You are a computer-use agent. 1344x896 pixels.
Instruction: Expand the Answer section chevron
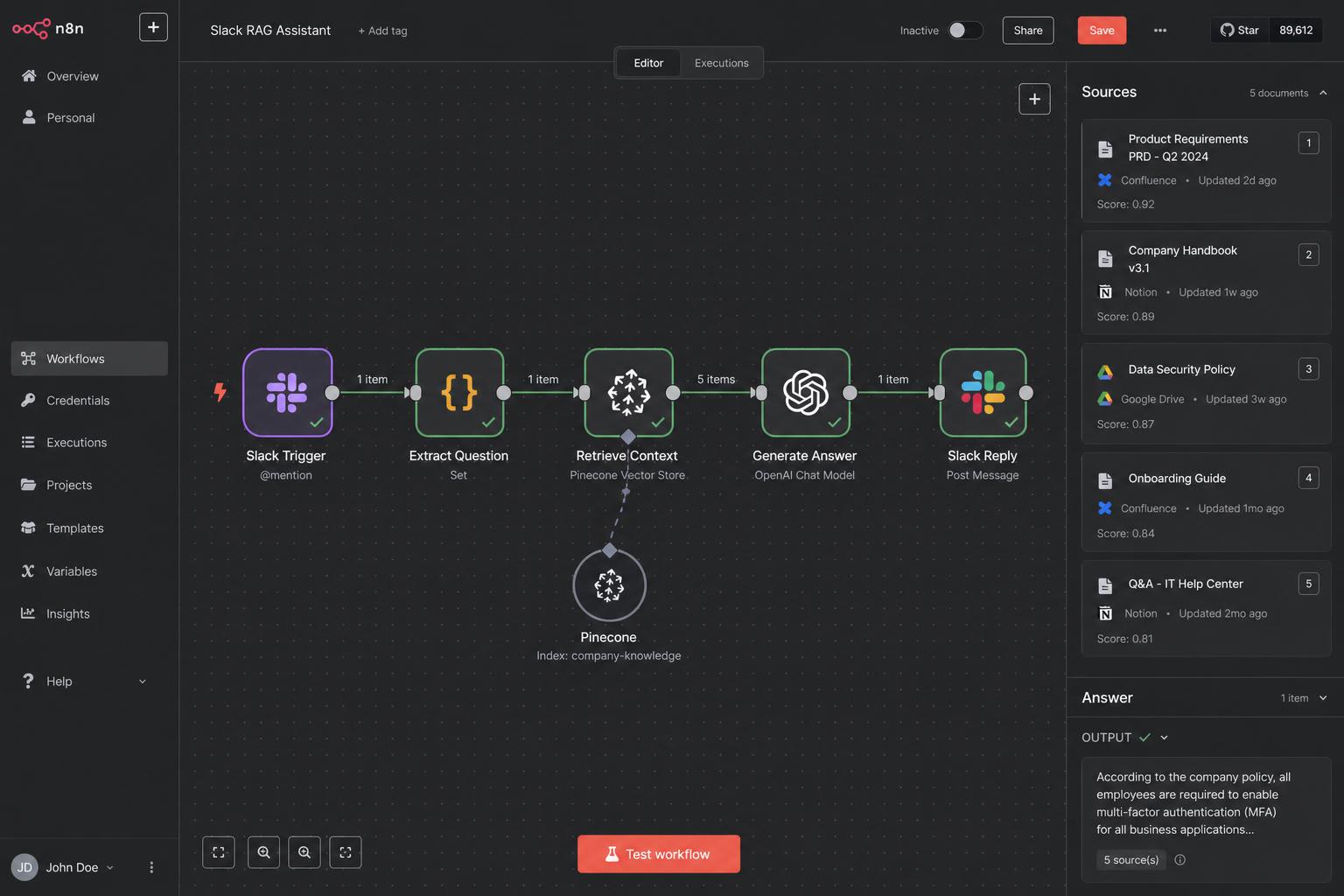(1323, 698)
